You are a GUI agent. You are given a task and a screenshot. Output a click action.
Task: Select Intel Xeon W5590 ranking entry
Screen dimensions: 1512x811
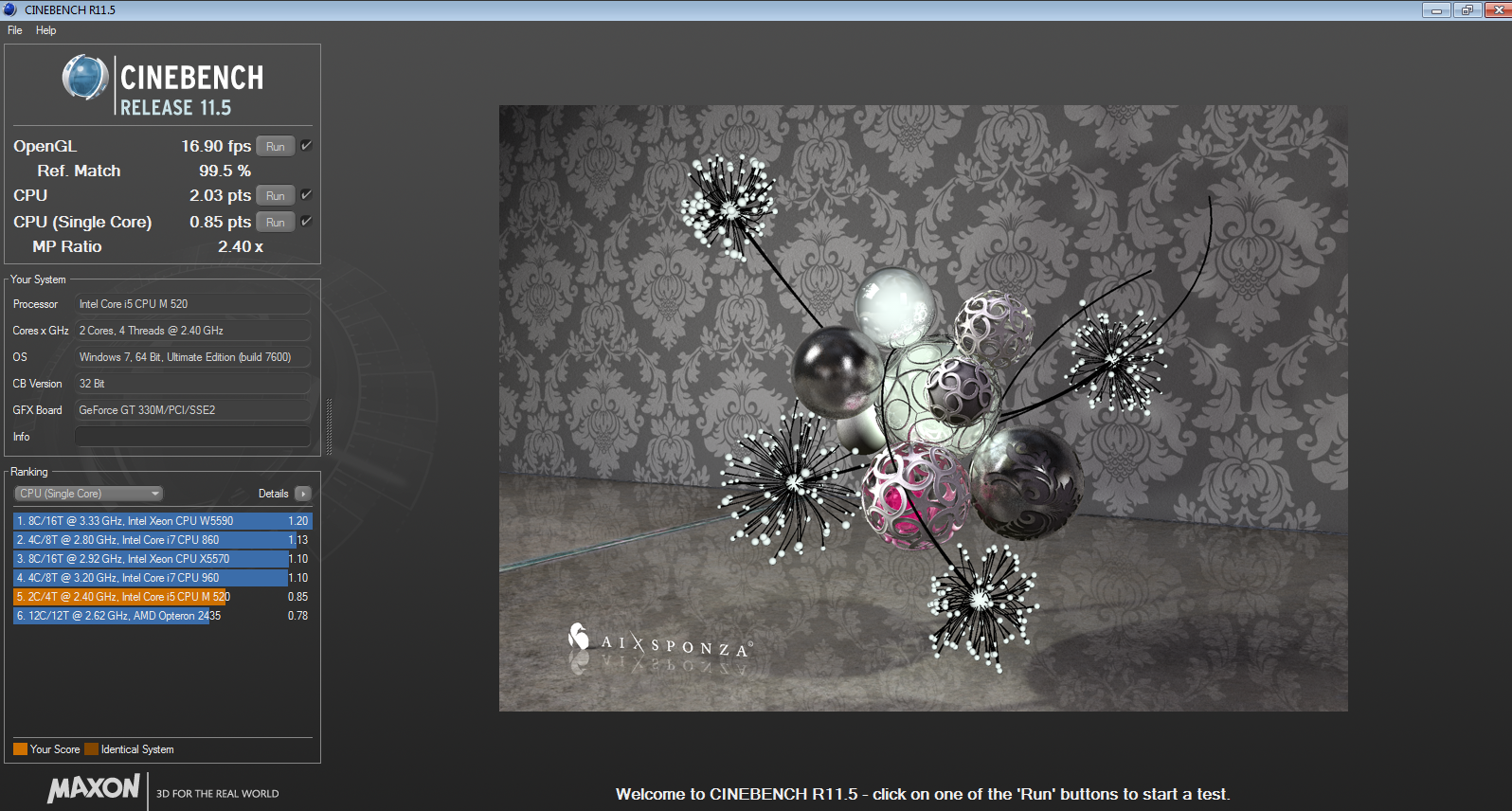pos(162,521)
